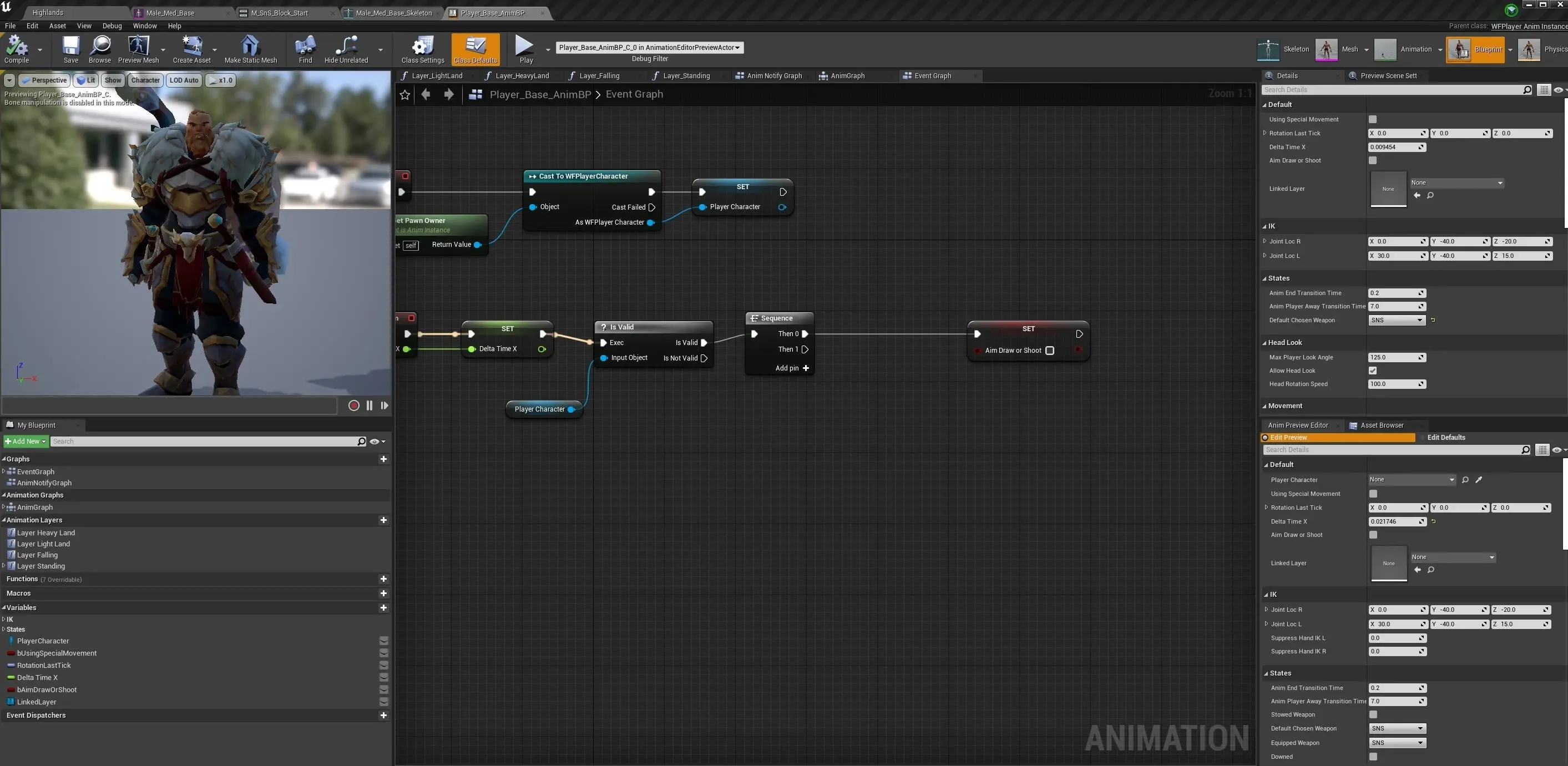Collapse the Head Look category

(1265, 343)
